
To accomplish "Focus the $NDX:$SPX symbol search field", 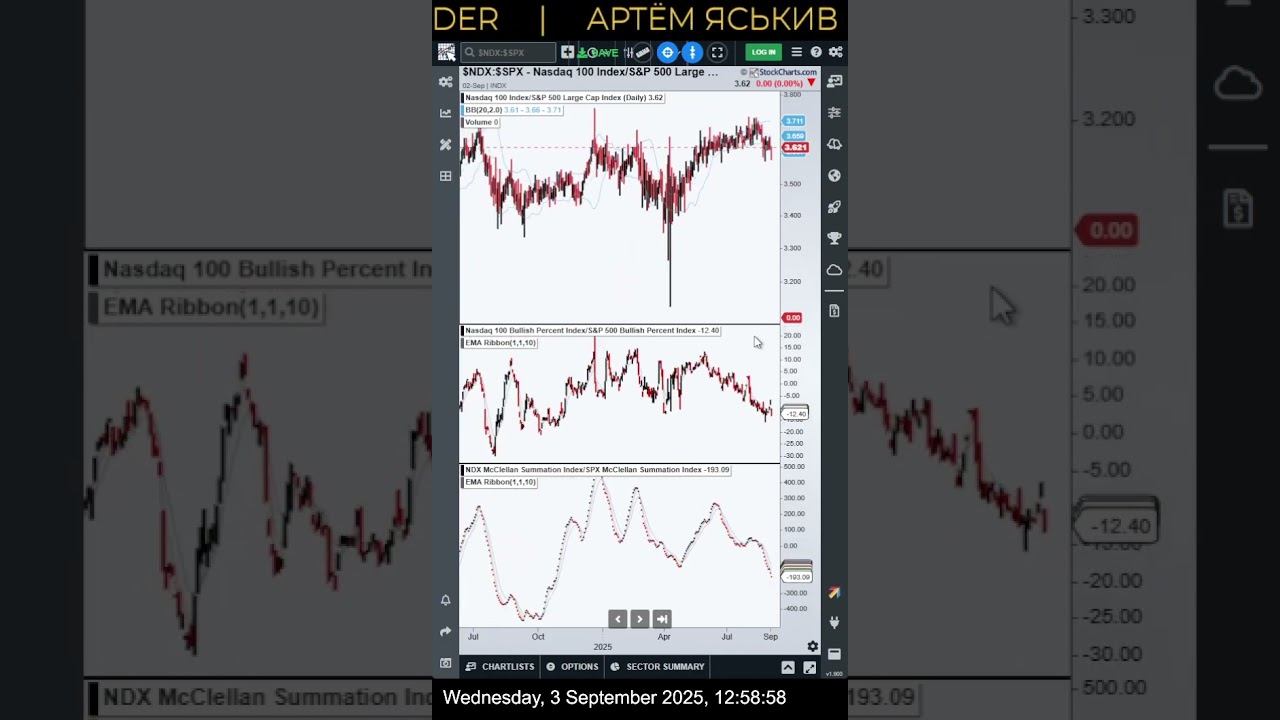I will [508, 52].
